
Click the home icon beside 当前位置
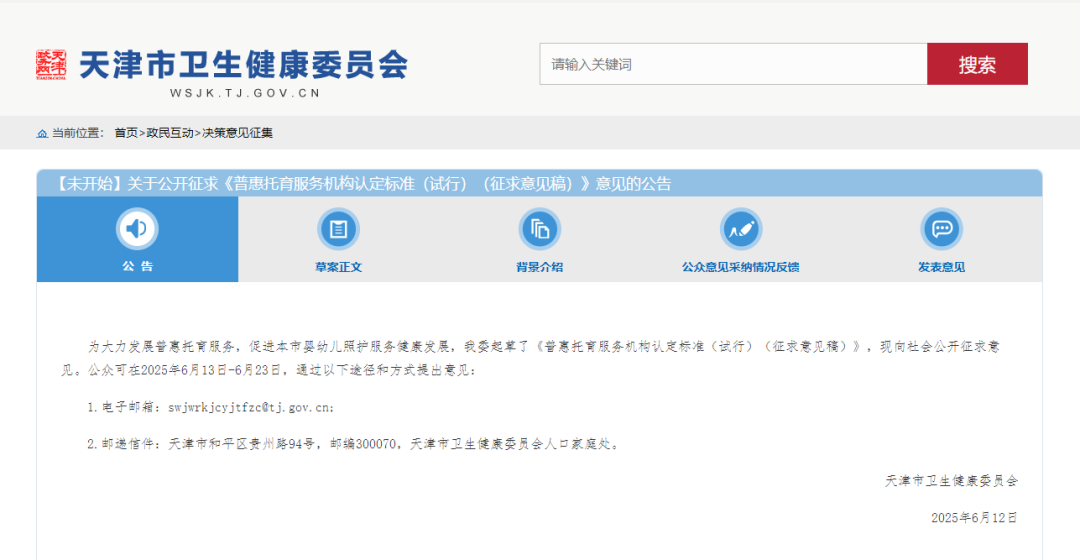click(x=42, y=134)
